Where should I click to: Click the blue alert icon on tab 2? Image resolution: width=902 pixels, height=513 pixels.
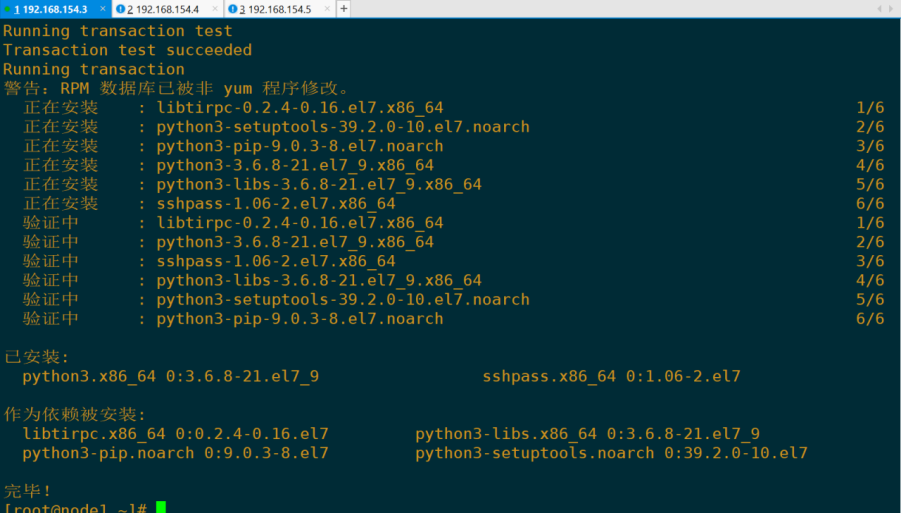(x=120, y=9)
